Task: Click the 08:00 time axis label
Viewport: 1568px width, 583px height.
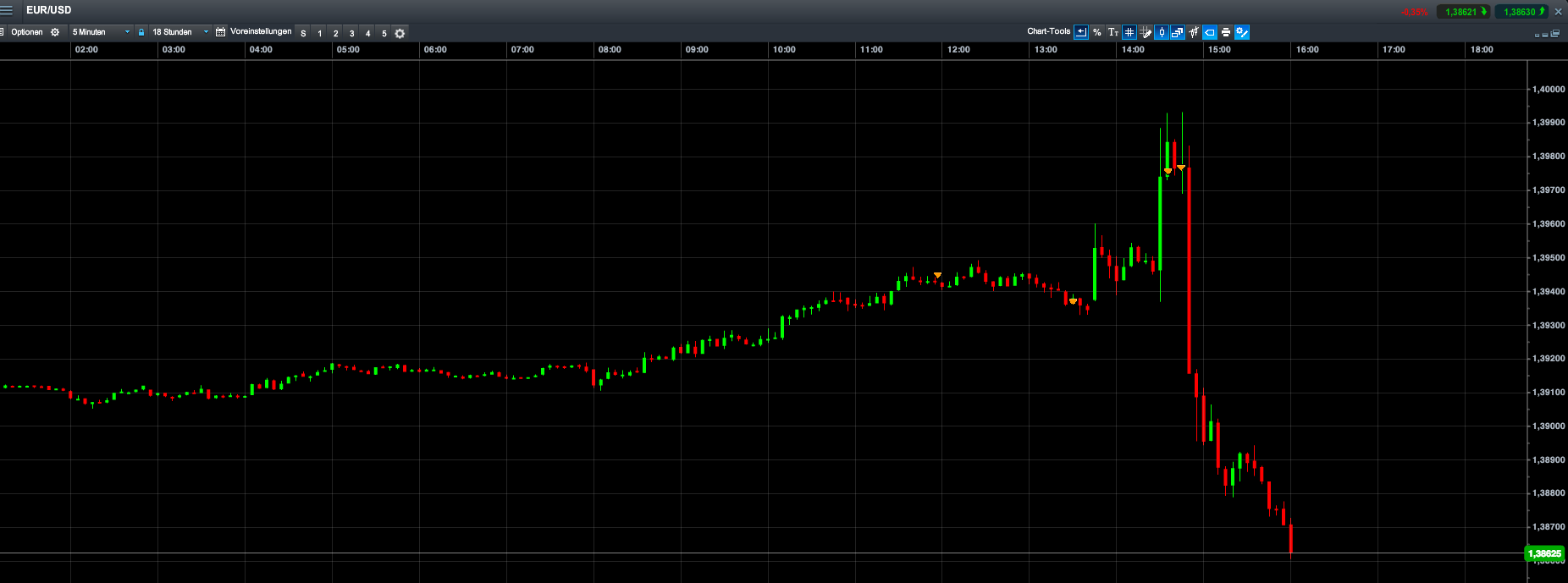Action: [x=610, y=49]
